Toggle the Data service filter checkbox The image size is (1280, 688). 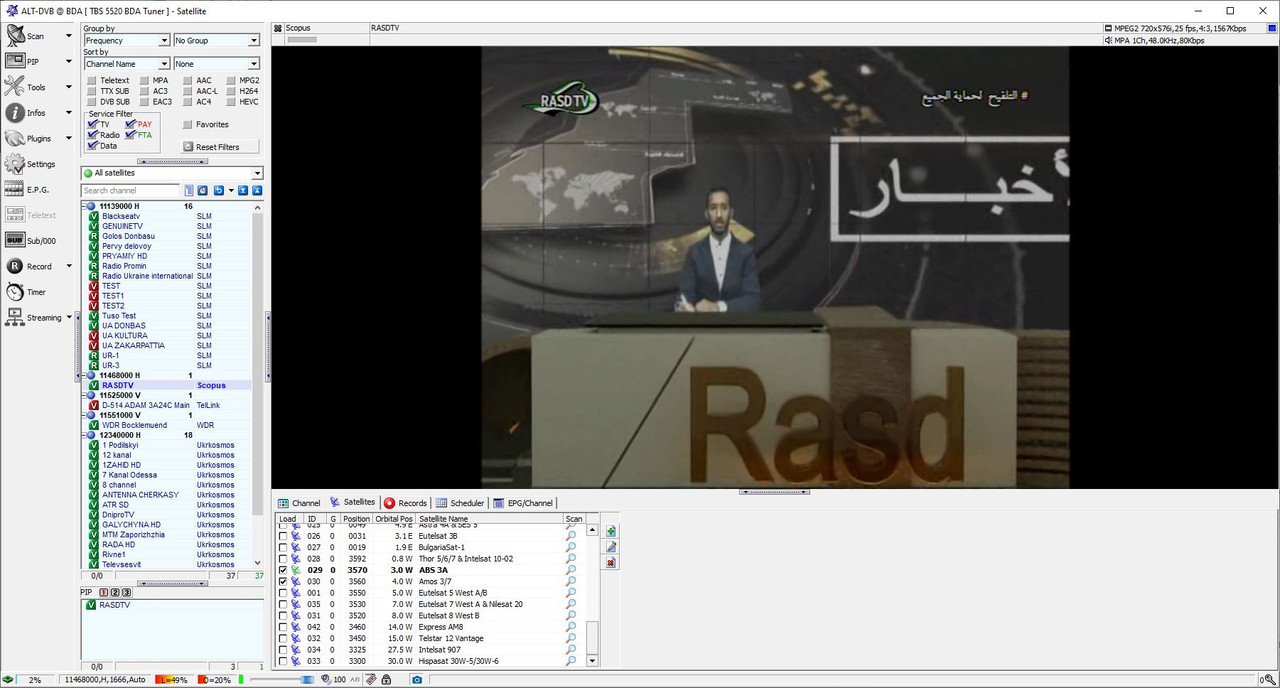pyautogui.click(x=93, y=146)
